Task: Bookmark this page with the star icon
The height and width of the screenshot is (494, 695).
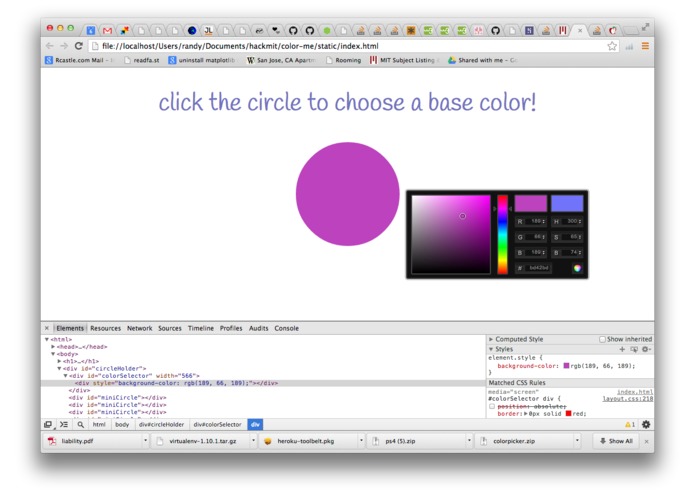Action: (x=612, y=46)
